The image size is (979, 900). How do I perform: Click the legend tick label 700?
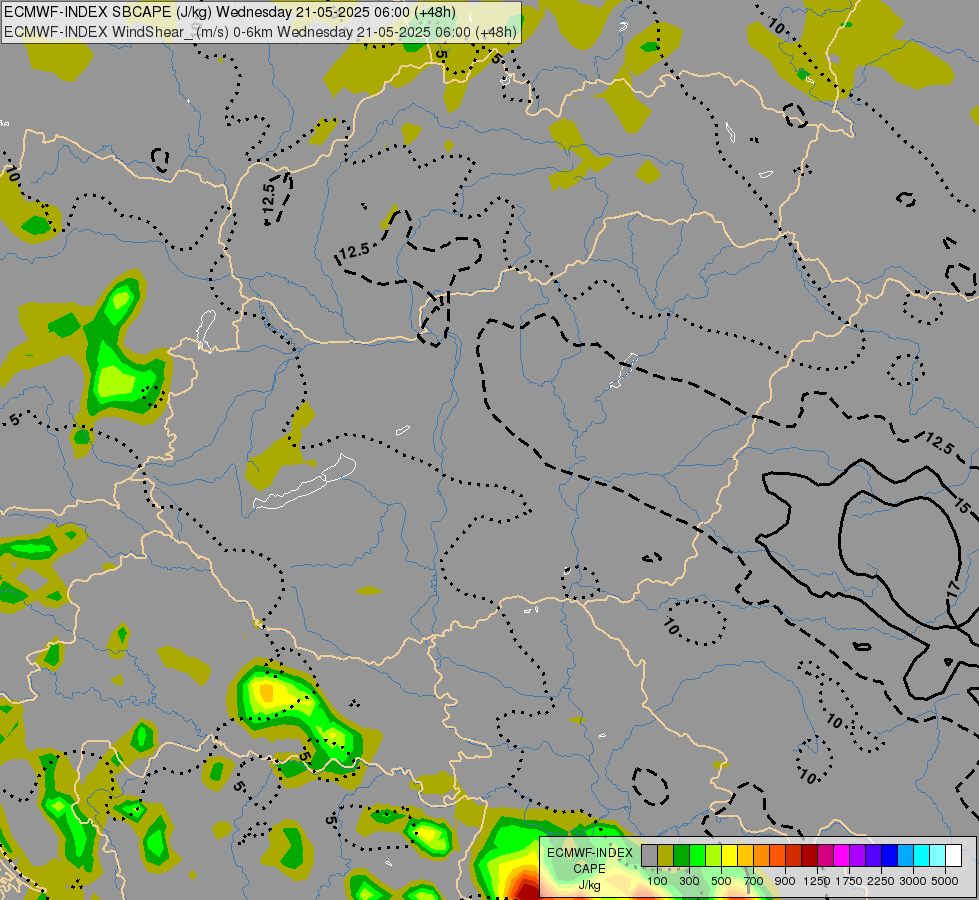pyautogui.click(x=754, y=881)
